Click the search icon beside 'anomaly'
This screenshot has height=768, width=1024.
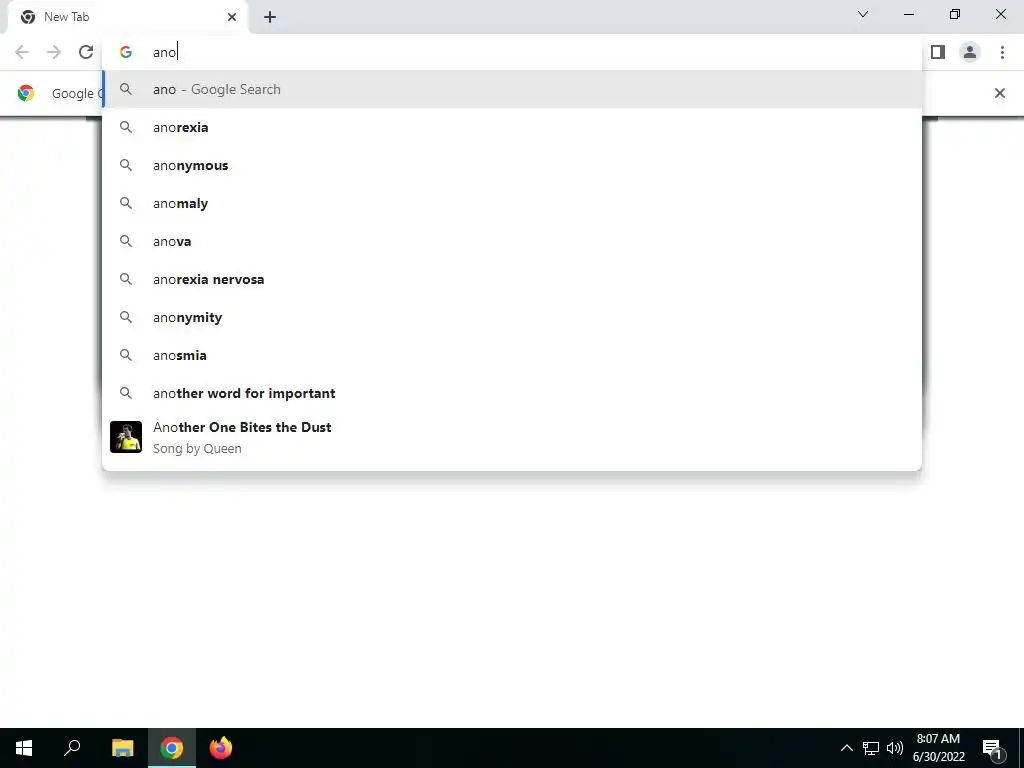(126, 203)
